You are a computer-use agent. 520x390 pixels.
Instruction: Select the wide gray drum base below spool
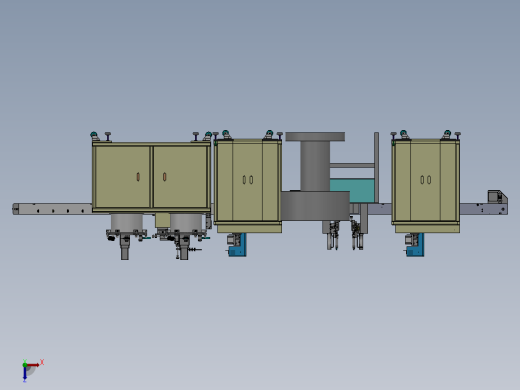coord(315,206)
